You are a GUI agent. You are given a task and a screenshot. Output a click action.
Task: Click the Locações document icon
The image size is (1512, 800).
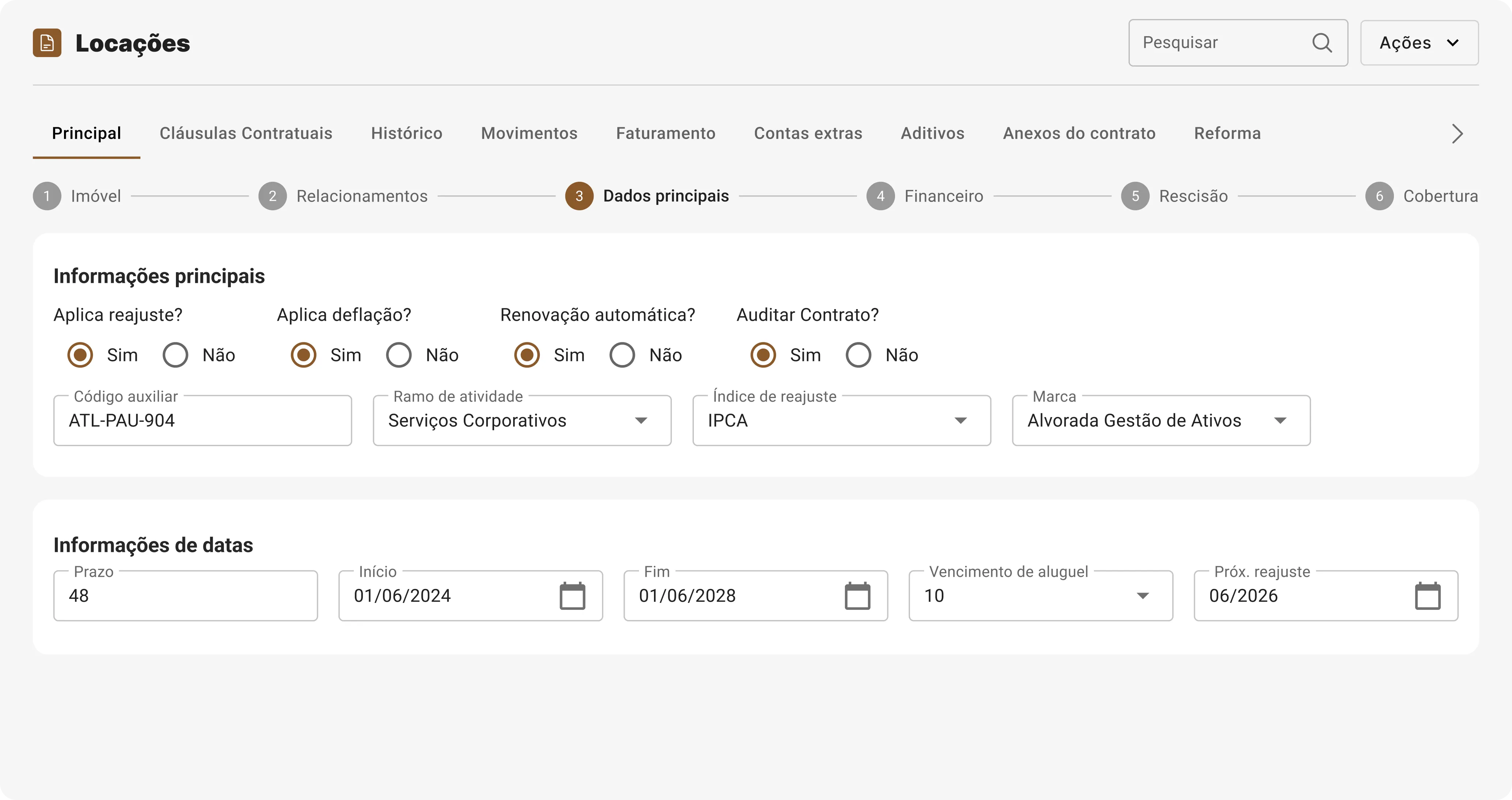click(47, 43)
